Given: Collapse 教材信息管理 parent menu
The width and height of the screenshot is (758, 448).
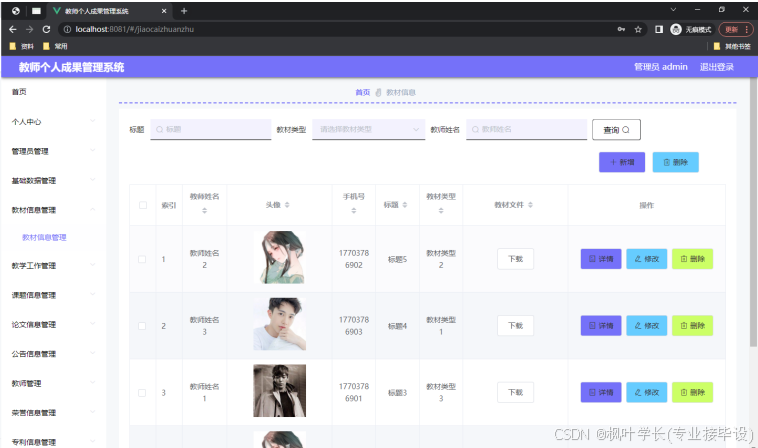Looking at the screenshot, I should click(53, 210).
